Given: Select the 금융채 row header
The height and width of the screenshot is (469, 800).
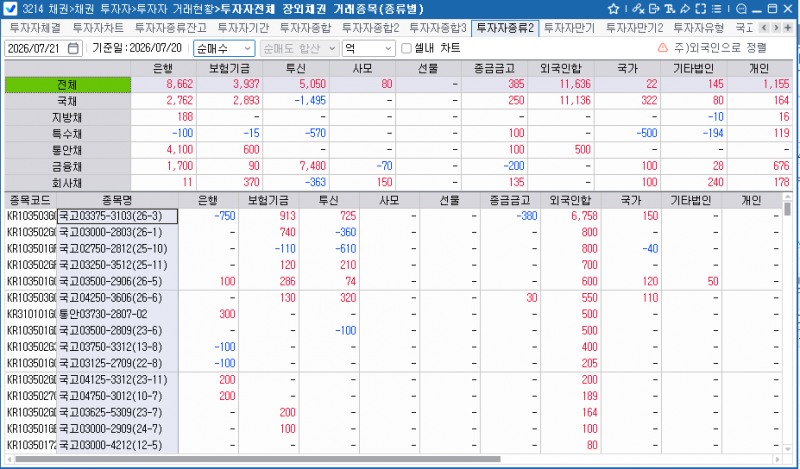Looking at the screenshot, I should click(67, 166).
